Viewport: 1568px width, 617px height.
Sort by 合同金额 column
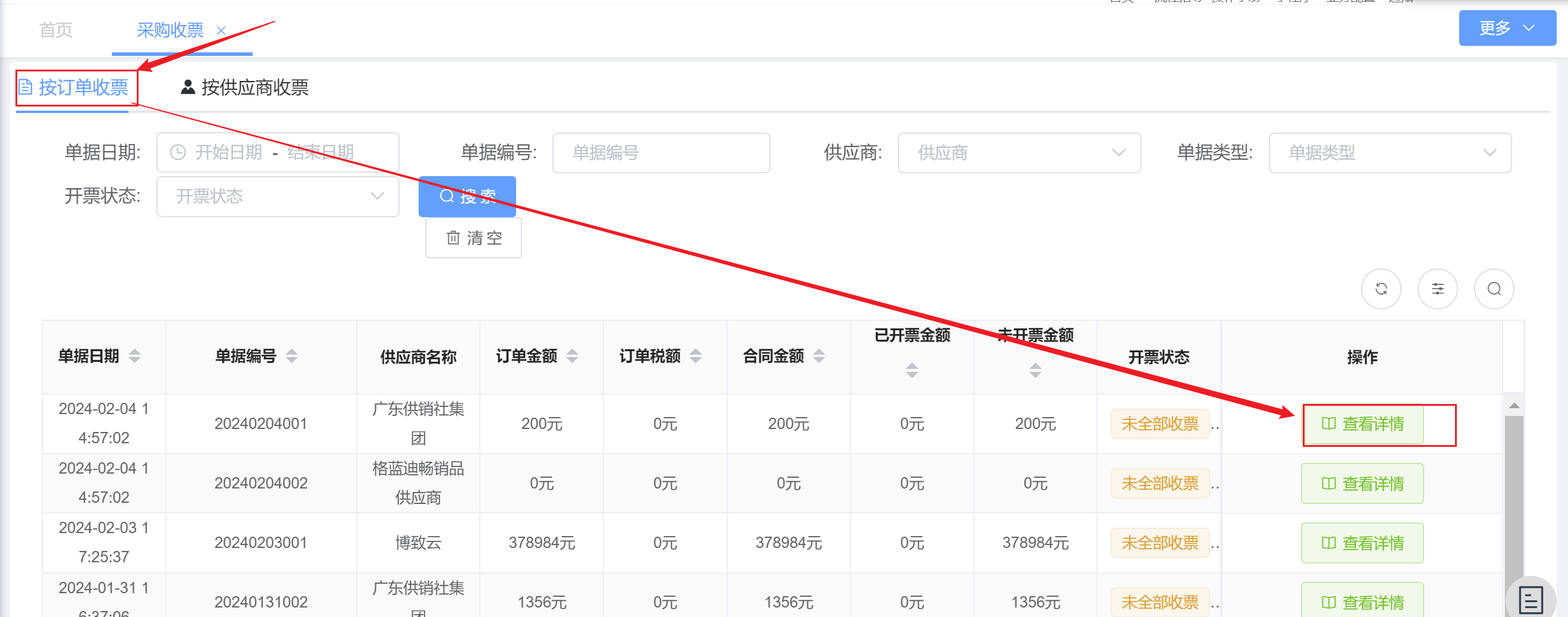[x=819, y=356]
